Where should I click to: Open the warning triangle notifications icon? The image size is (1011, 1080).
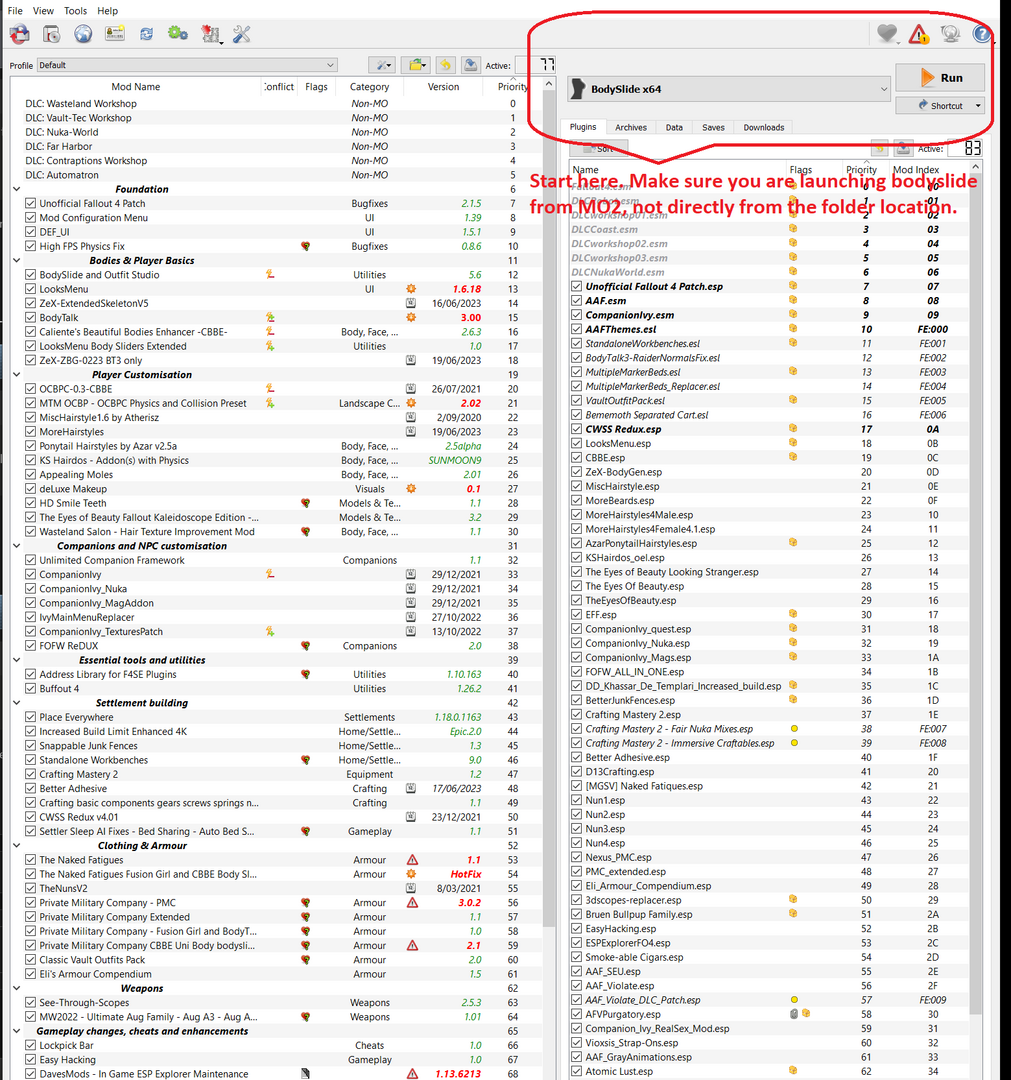[919, 33]
